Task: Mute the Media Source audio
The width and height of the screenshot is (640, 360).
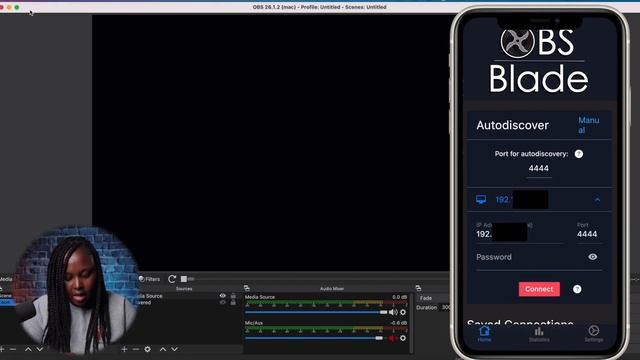Action: pyautogui.click(x=393, y=312)
